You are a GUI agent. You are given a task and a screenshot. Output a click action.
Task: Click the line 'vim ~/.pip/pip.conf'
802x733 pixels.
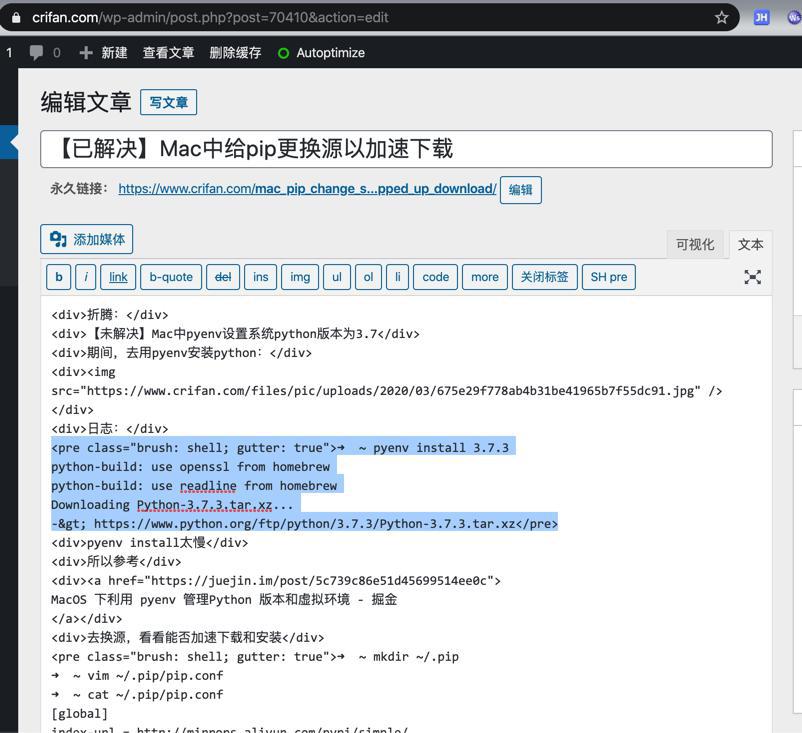point(155,676)
